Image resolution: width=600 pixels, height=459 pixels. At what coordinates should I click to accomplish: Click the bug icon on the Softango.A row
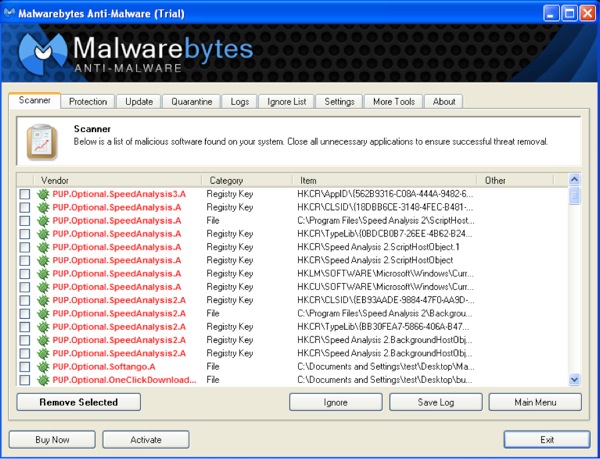point(43,367)
